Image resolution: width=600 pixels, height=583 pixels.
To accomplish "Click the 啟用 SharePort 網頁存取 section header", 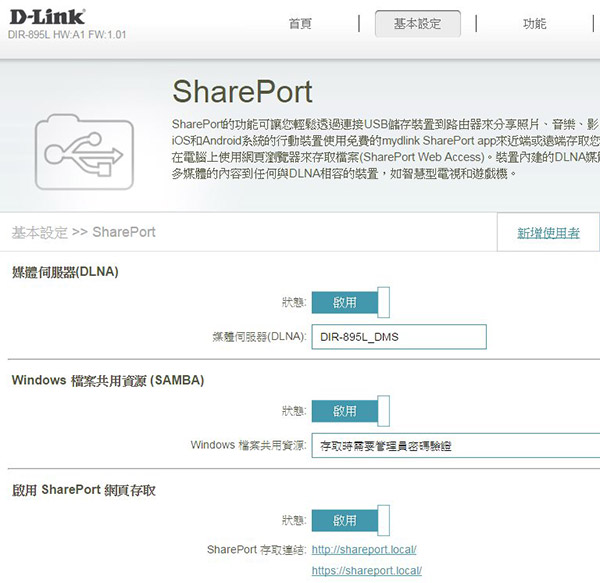I will (84, 490).
